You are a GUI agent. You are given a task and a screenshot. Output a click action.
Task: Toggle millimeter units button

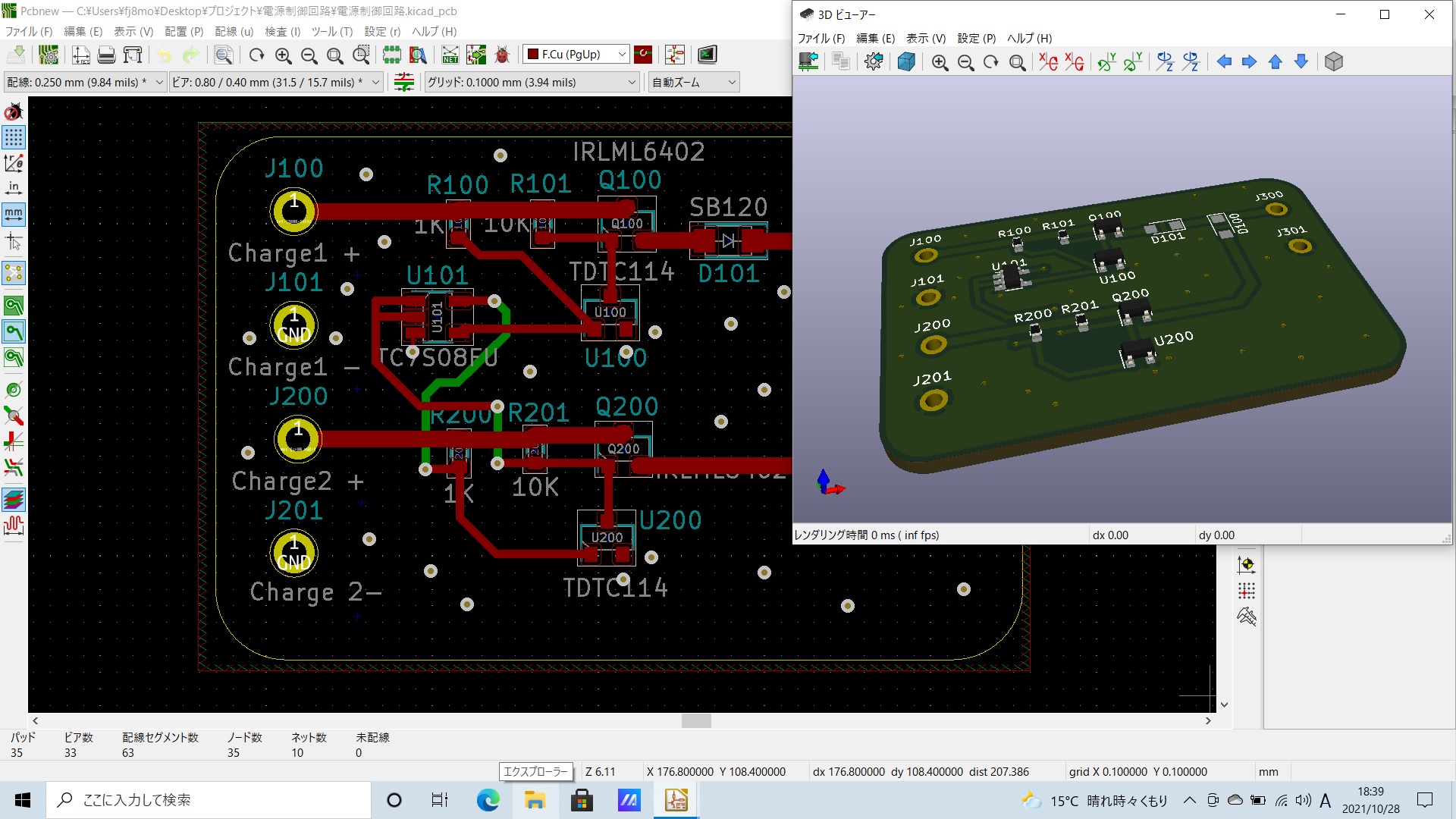(14, 215)
